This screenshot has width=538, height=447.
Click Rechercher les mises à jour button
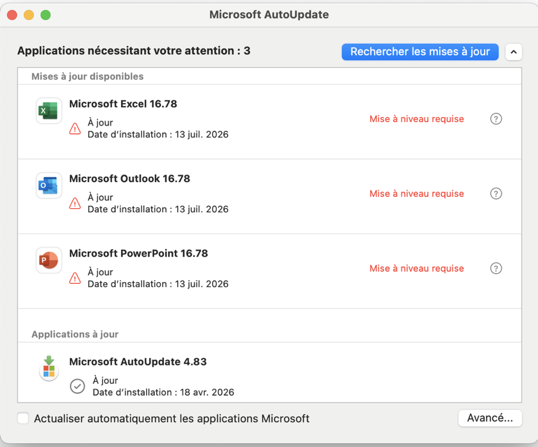click(420, 52)
